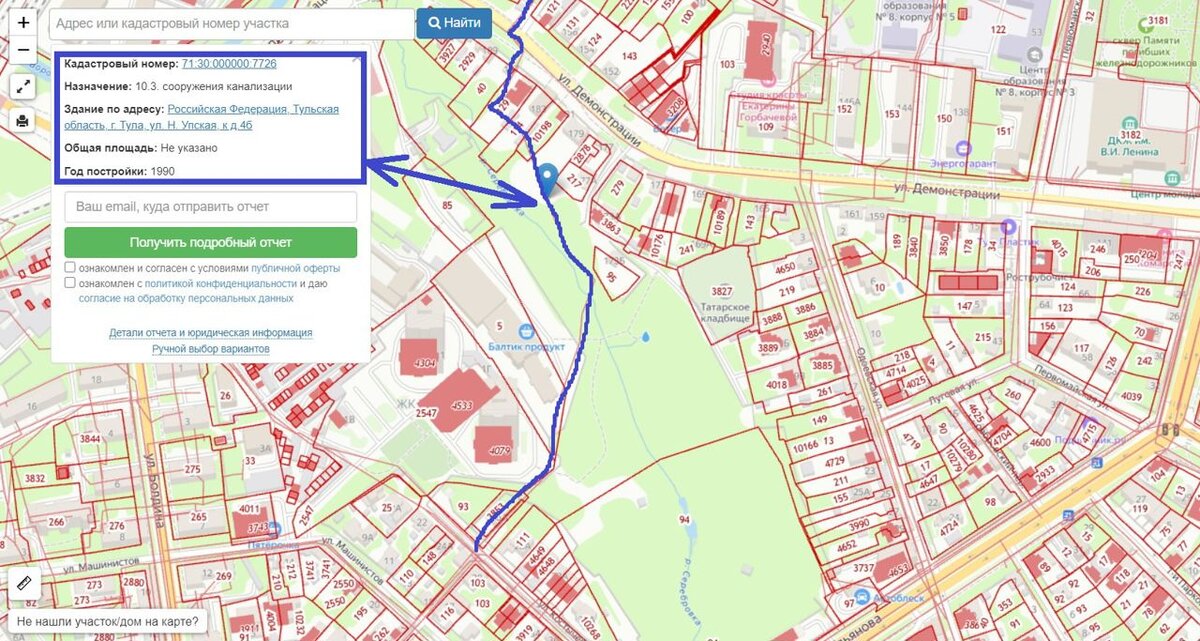Open the building address link in Тула
1200x641 pixels.
tap(201, 117)
